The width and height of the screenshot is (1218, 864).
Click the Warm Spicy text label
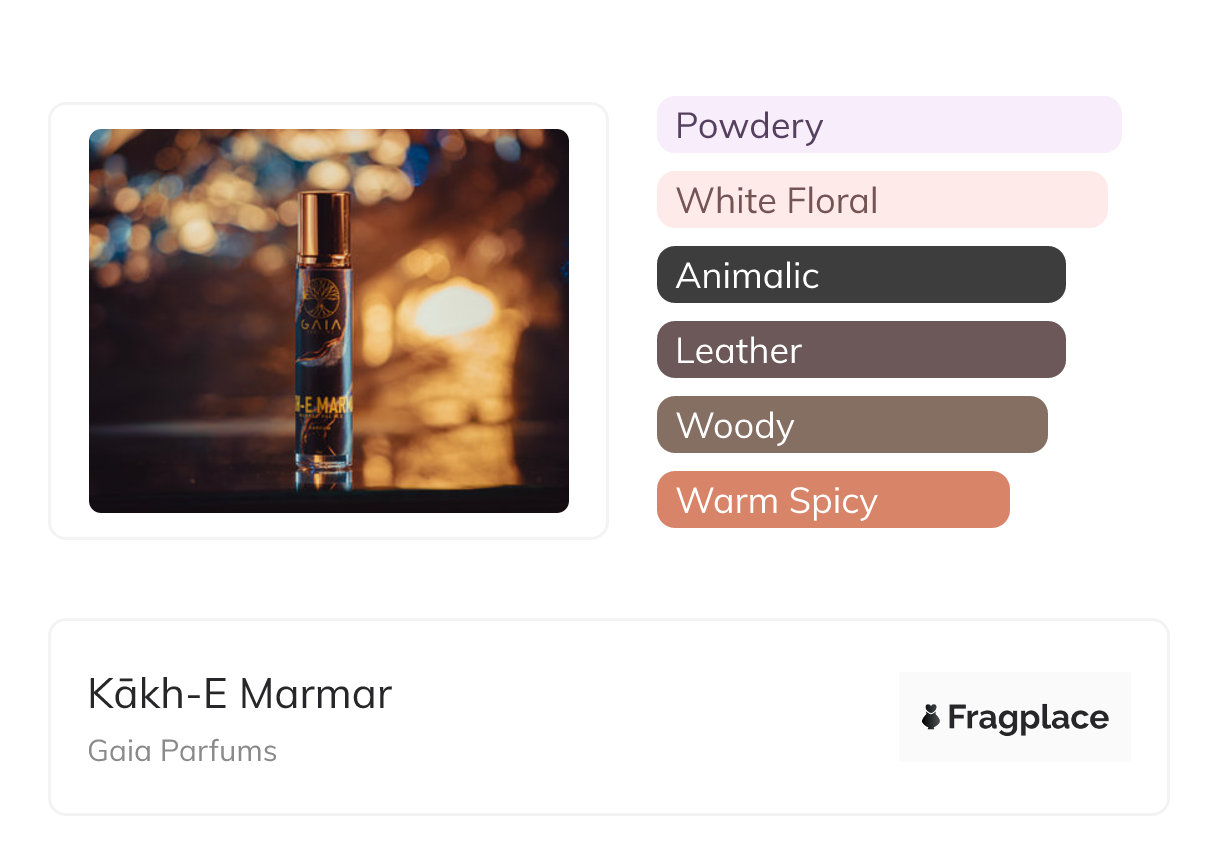click(x=776, y=501)
